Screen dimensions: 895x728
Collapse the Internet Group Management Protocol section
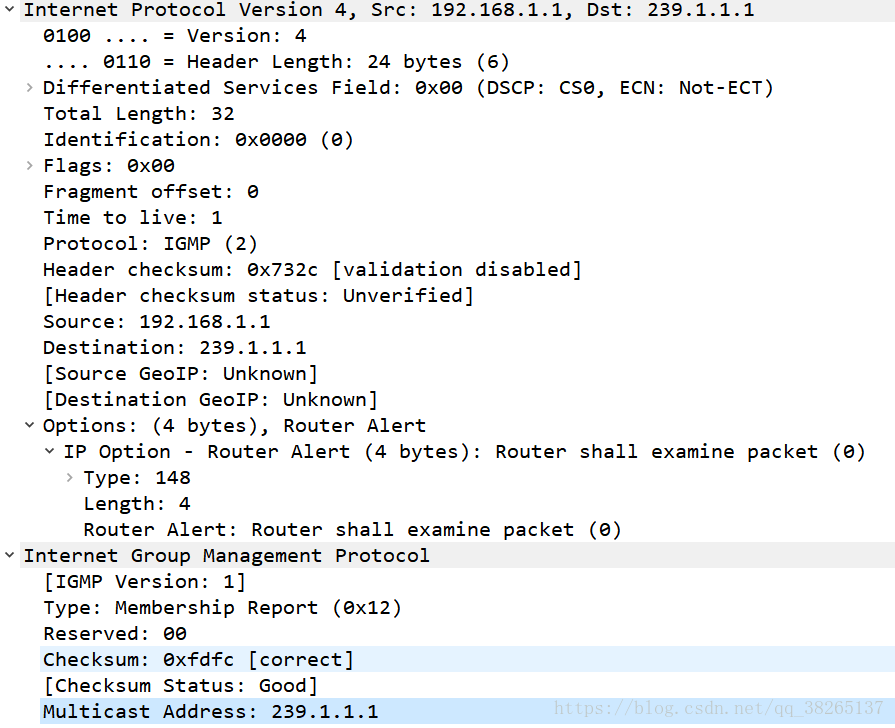[x=9, y=556]
